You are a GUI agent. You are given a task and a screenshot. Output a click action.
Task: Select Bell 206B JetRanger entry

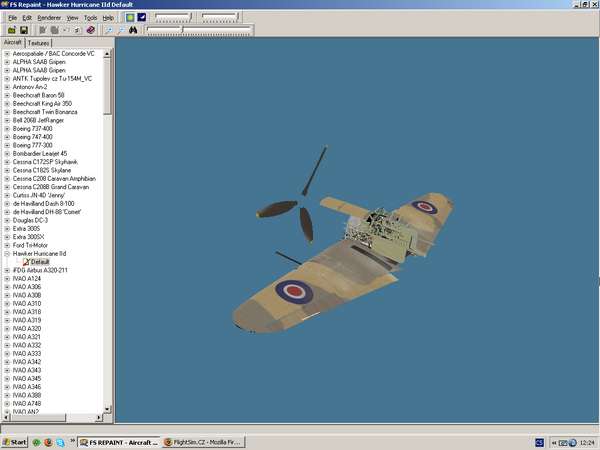click(x=38, y=121)
